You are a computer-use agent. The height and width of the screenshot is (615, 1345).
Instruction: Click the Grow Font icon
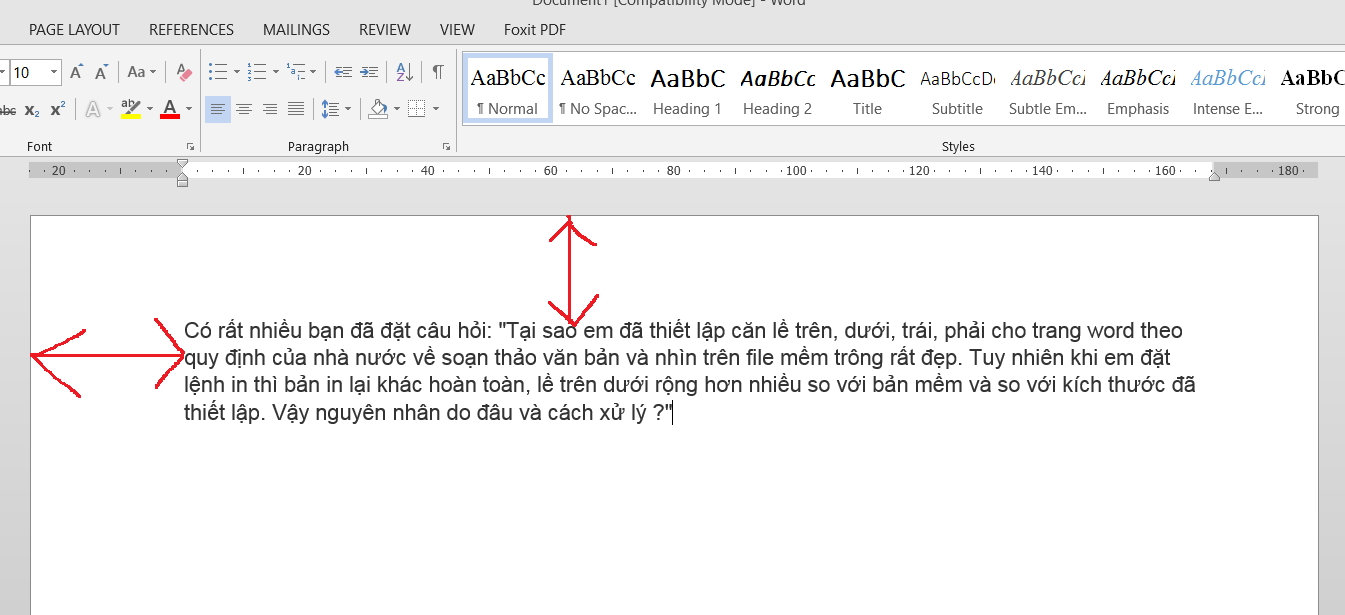click(77, 72)
